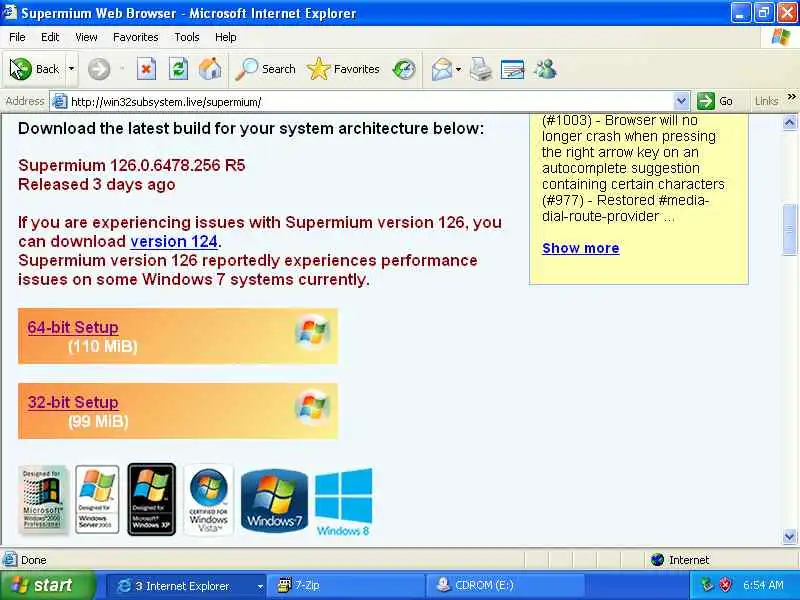Viewport: 800px width, 600px height.
Task: Download via the 32-bit Setup link
Action: point(73,403)
